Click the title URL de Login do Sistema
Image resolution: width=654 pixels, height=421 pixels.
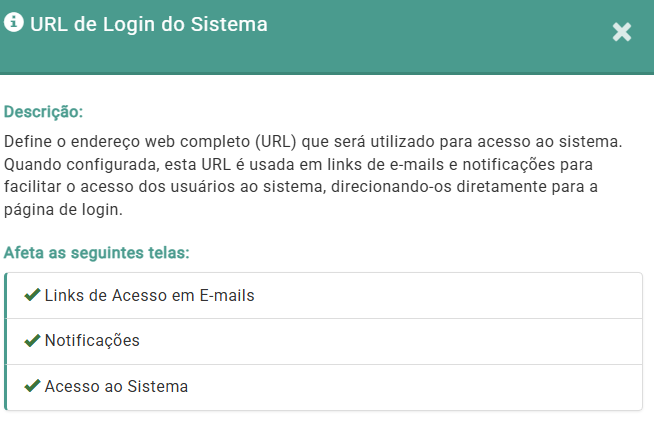click(149, 25)
